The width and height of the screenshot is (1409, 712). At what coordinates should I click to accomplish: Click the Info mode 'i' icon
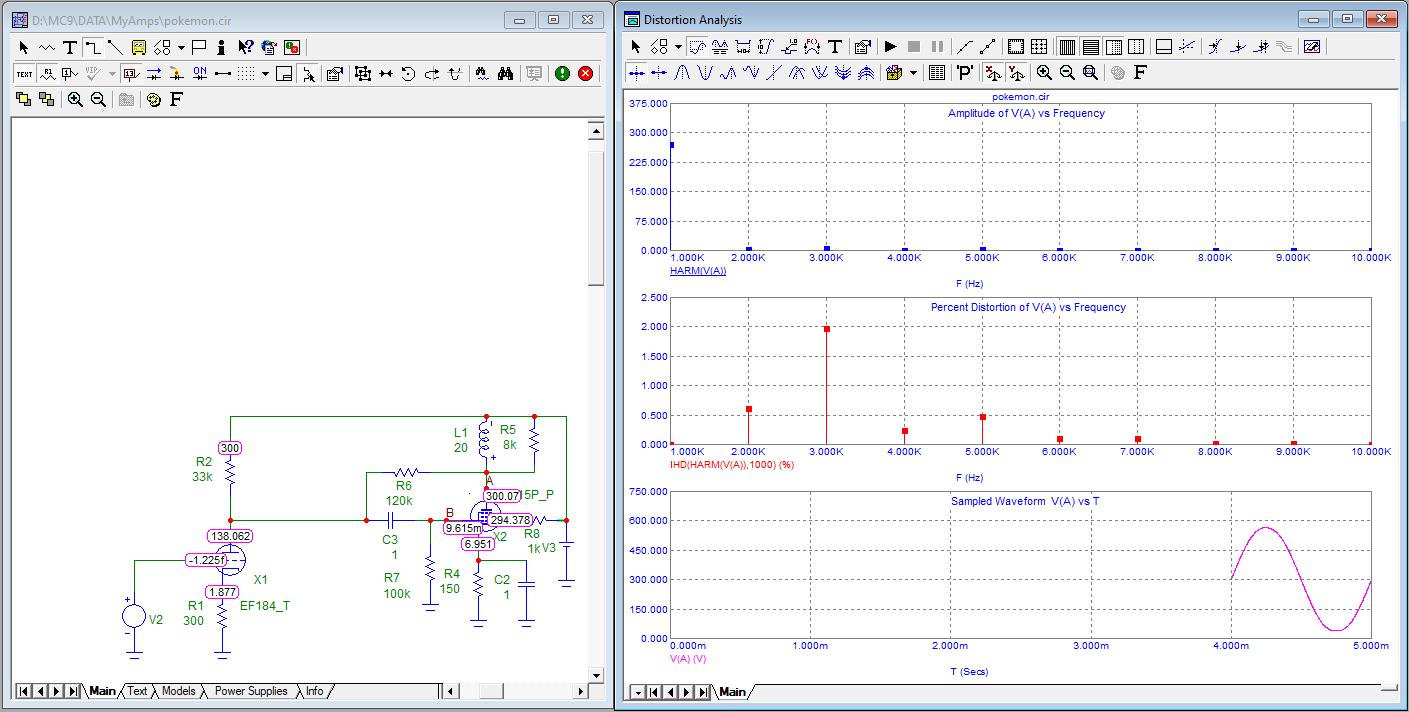(221, 47)
